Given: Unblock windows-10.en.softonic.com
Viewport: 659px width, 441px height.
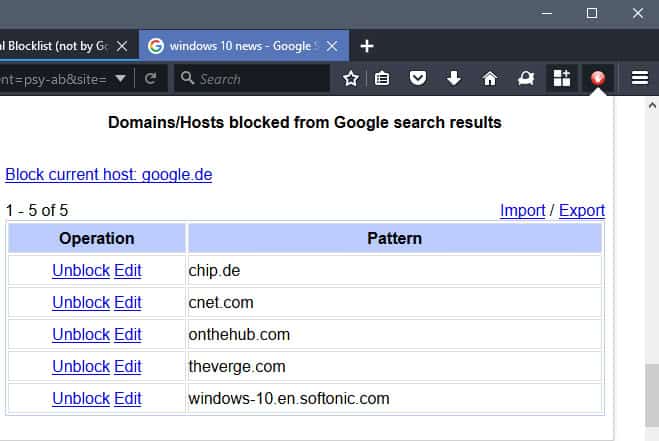Looking at the screenshot, I should point(81,399).
